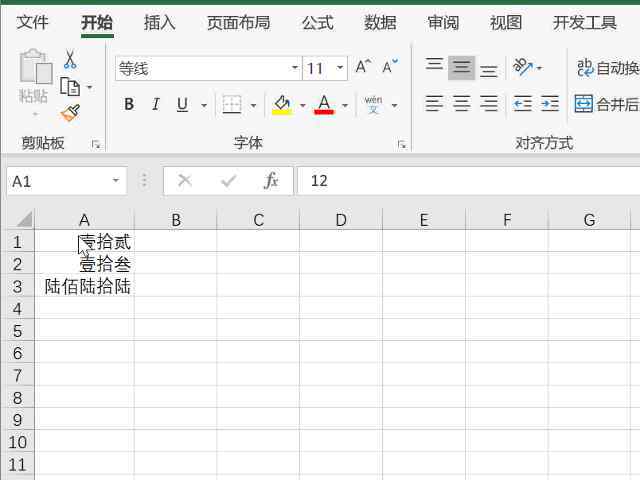Open the 文件 (File) tab
The height and width of the screenshot is (480, 640).
32,22
